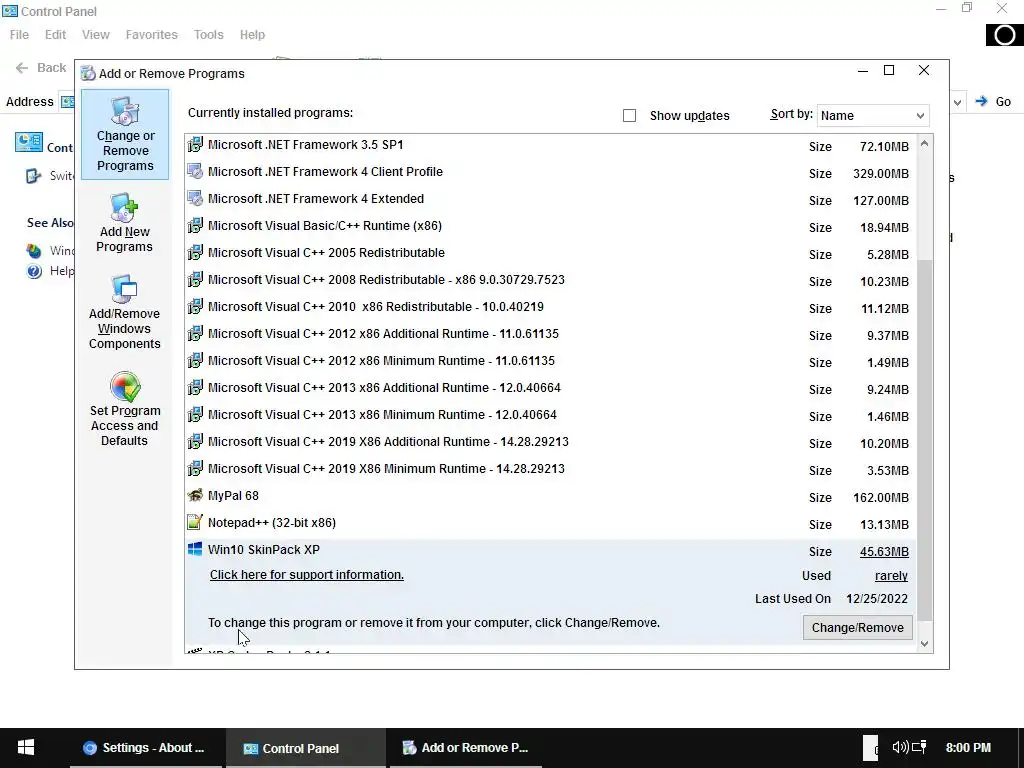
Task: Click the program list scrollbar thumb
Action: pyautogui.click(x=924, y=440)
